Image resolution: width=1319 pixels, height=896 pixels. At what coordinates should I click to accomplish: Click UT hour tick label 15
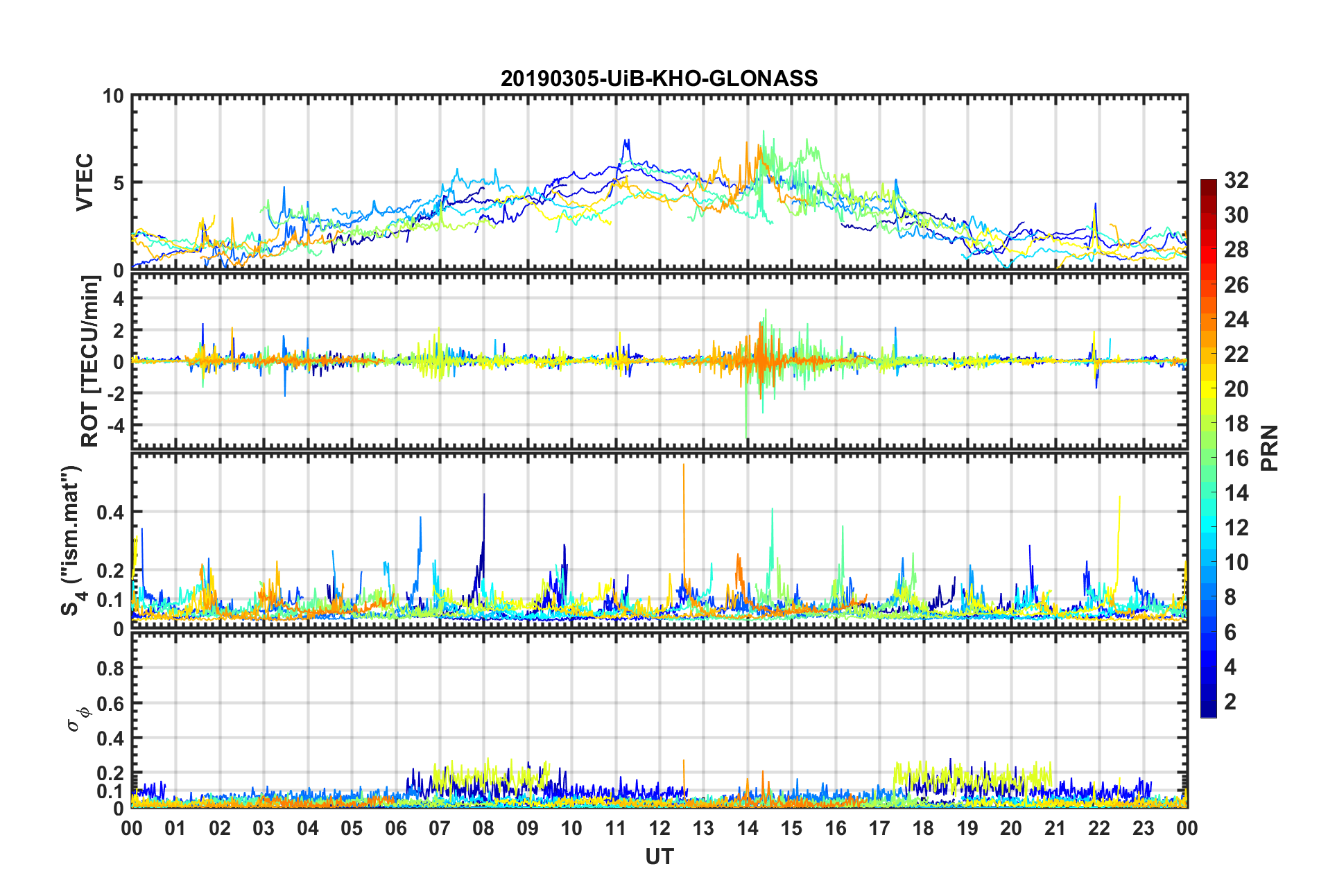tap(791, 828)
